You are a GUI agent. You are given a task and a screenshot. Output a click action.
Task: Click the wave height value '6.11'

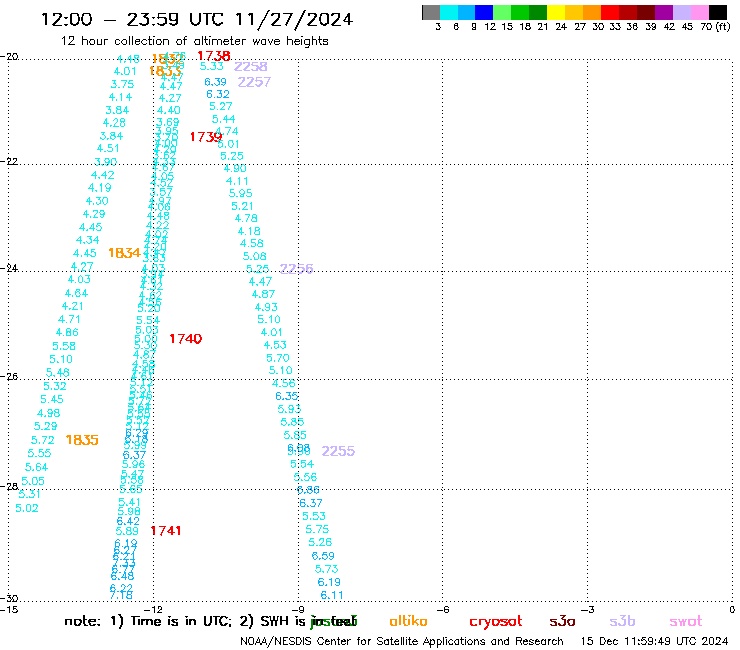[332, 595]
